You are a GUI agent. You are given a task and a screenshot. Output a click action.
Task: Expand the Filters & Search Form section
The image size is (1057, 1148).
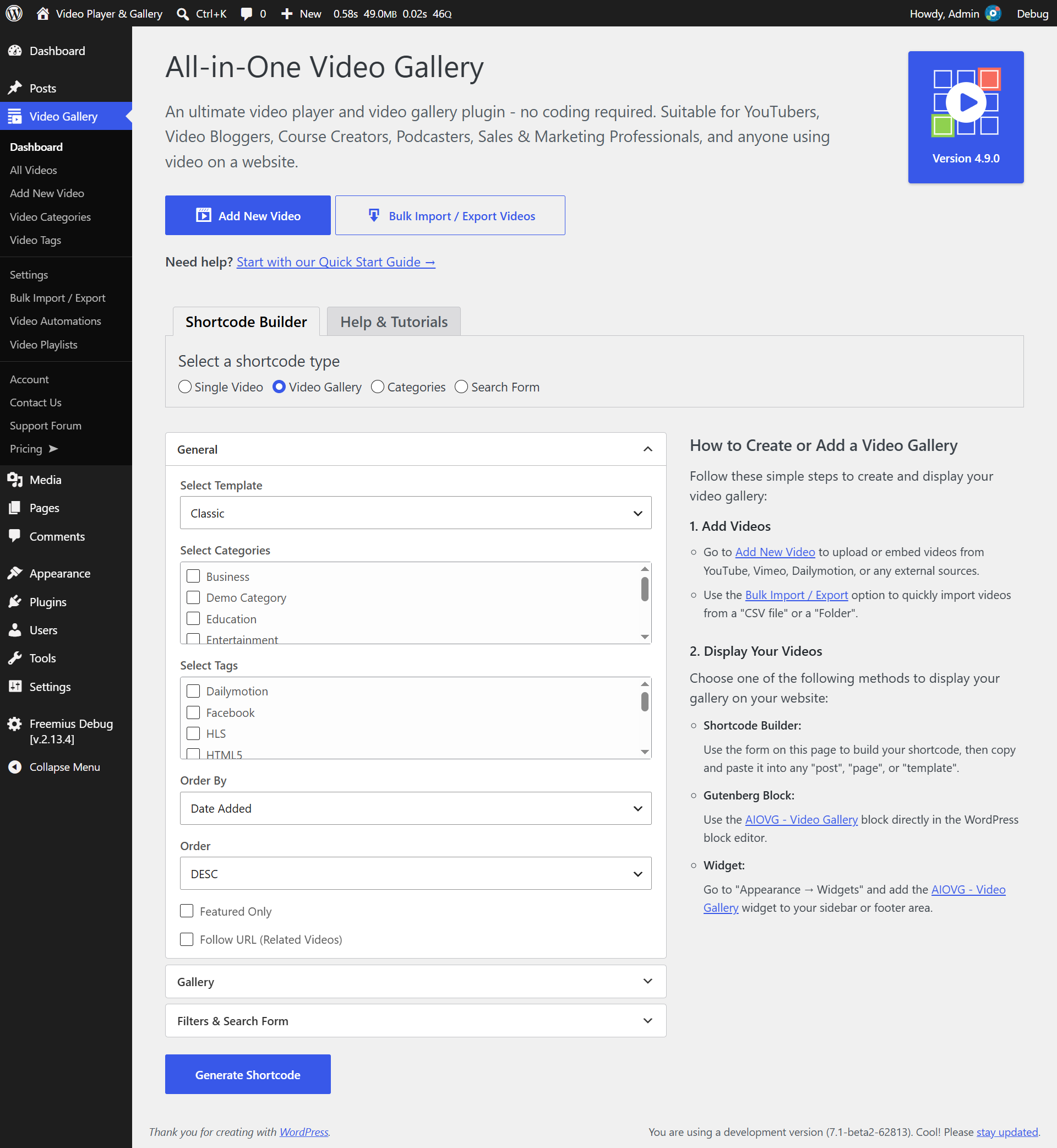(416, 1021)
